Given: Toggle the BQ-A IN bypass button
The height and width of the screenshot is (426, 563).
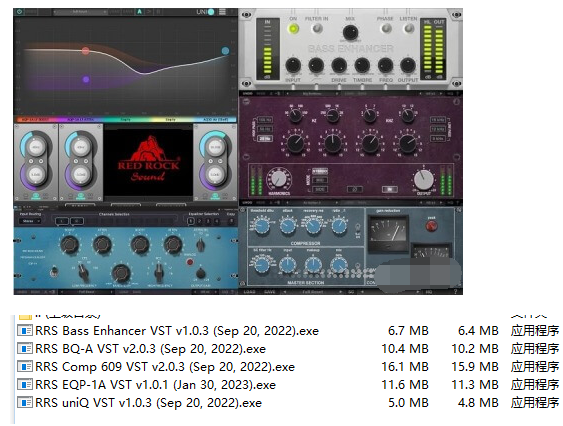Looking at the screenshot, I should (390, 189).
